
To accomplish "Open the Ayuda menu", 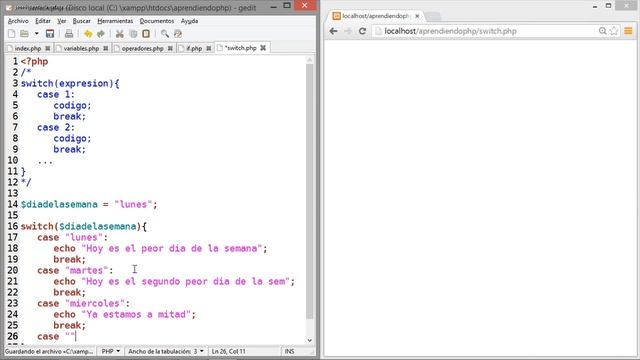I will [189, 21].
